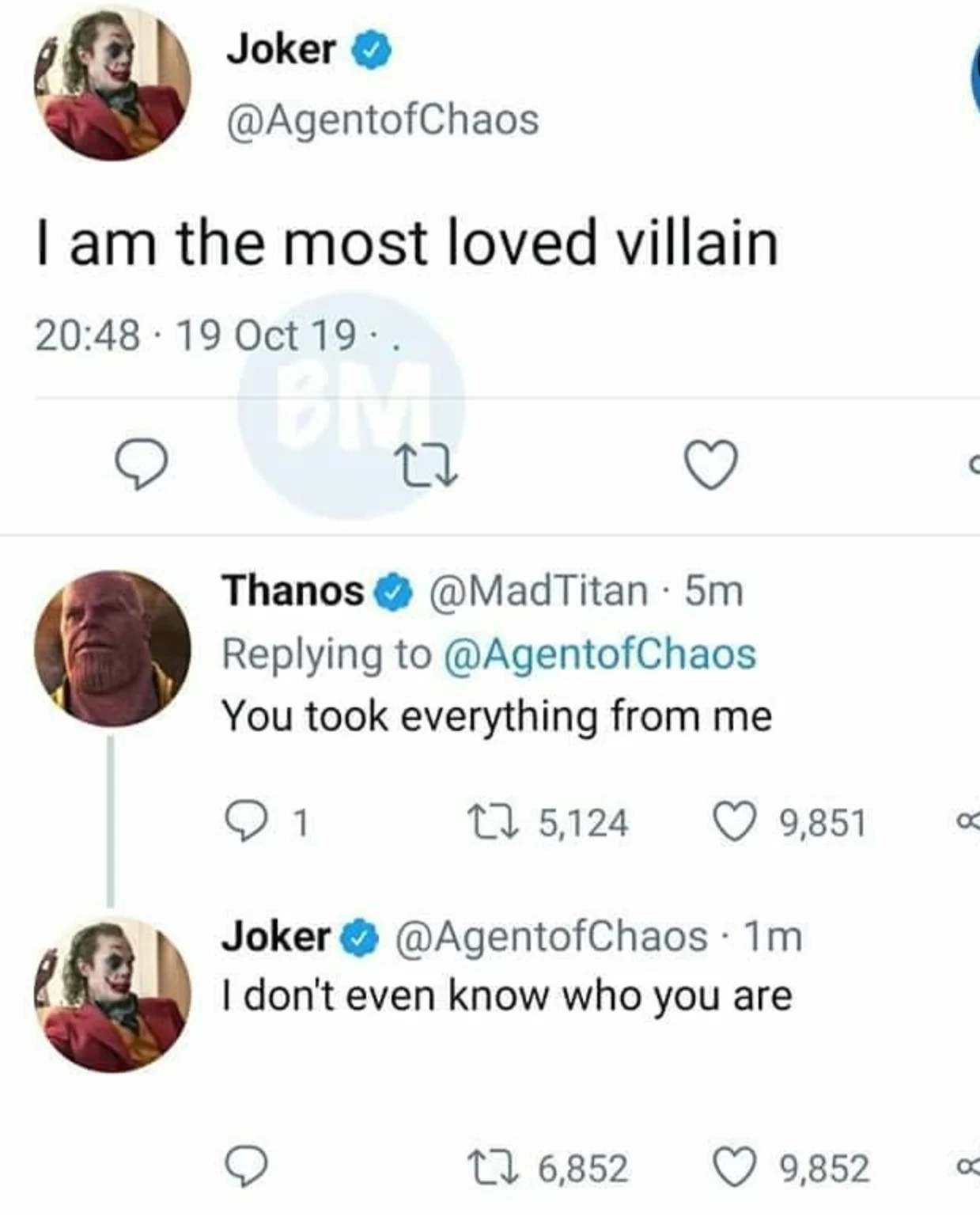Open Joker's avatar beside the bottom reply
This screenshot has height=1232, width=980.
[x=112, y=995]
